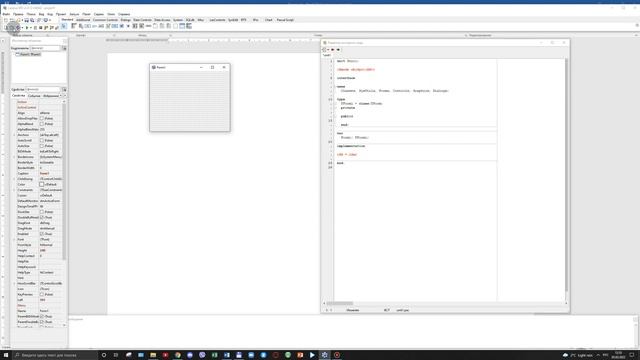This screenshot has width=640, height=360.
Task: Open the Файл menu
Action: (6, 14)
